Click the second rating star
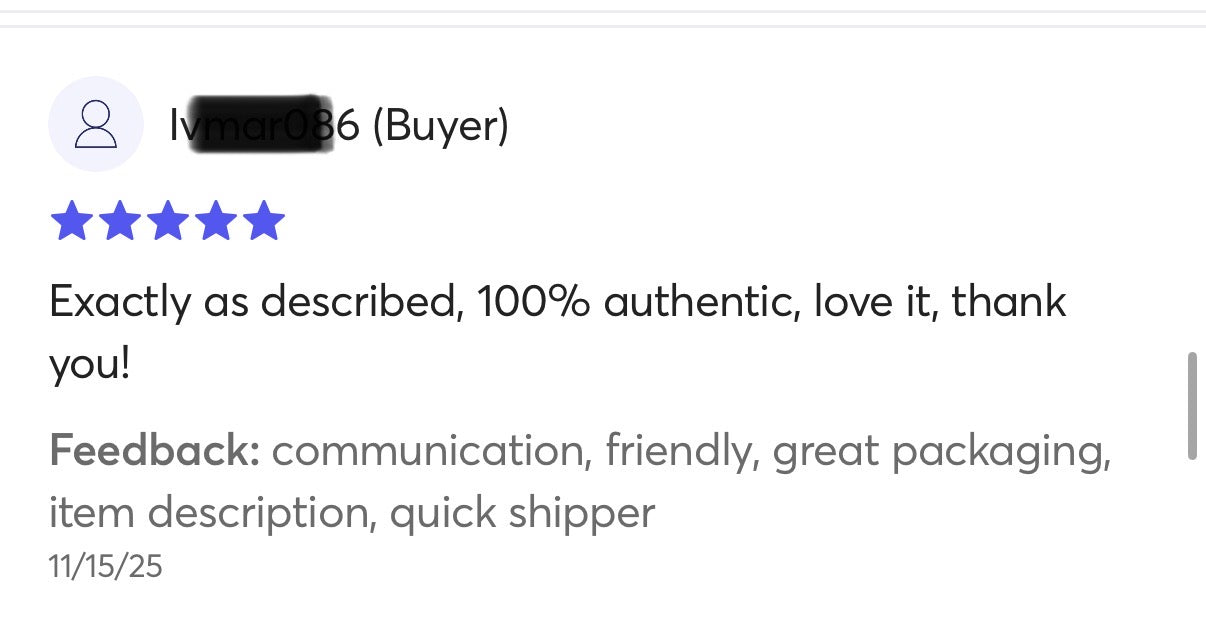 pos(119,221)
